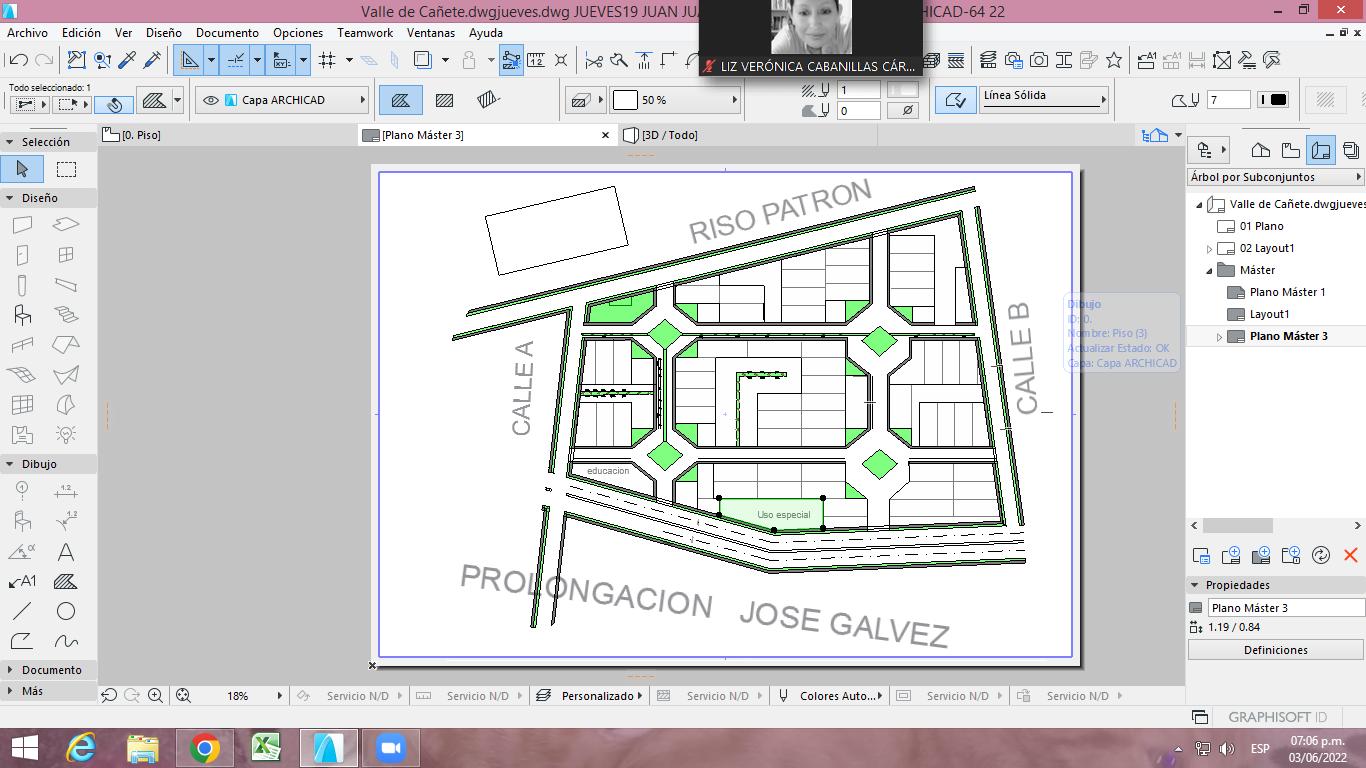Select the Text tool
The width and height of the screenshot is (1366, 768).
66,552
